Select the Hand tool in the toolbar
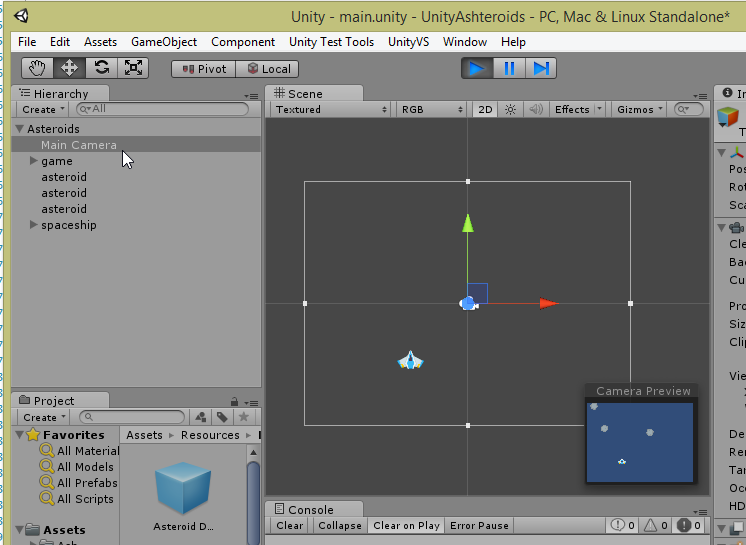Screen dimensions: 746x545 (x=37, y=68)
